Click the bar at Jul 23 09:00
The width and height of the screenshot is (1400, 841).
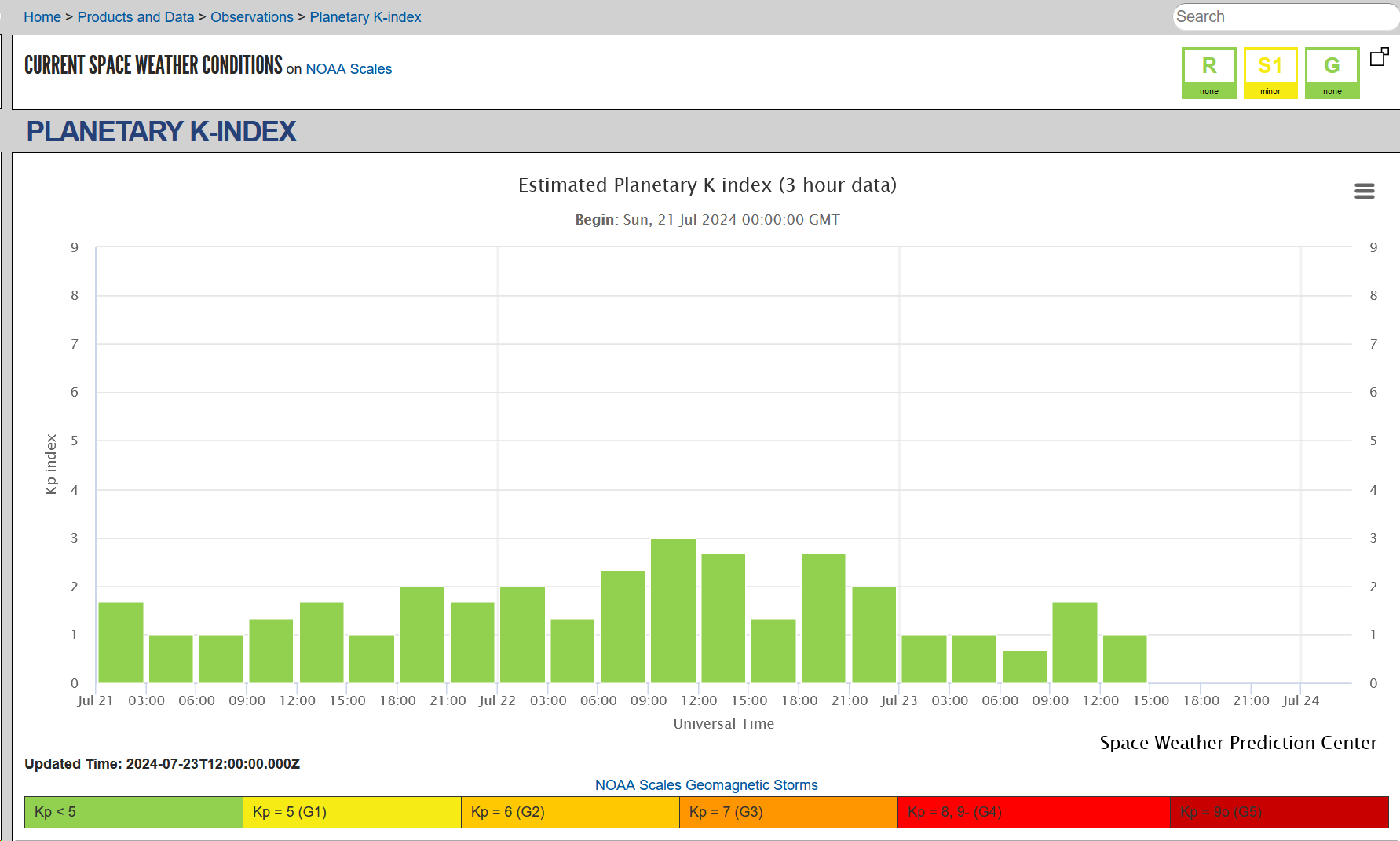pos(1075,643)
